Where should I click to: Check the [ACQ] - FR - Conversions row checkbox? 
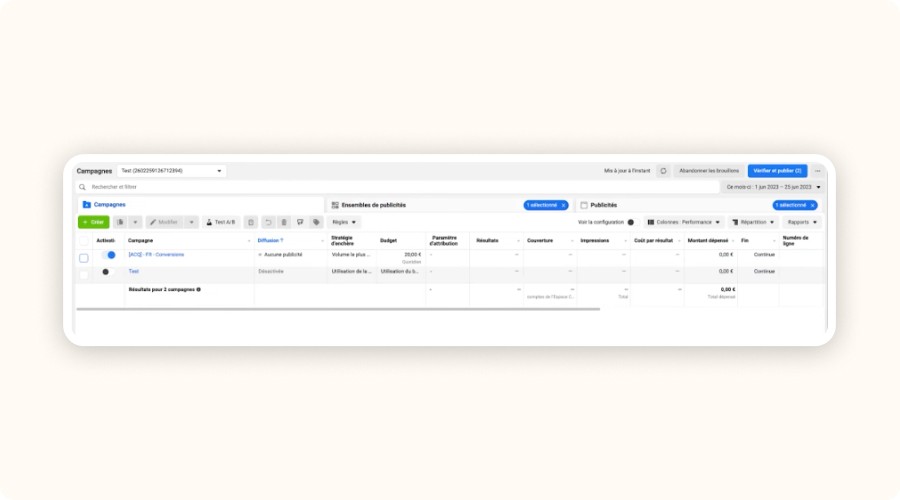pos(84,258)
